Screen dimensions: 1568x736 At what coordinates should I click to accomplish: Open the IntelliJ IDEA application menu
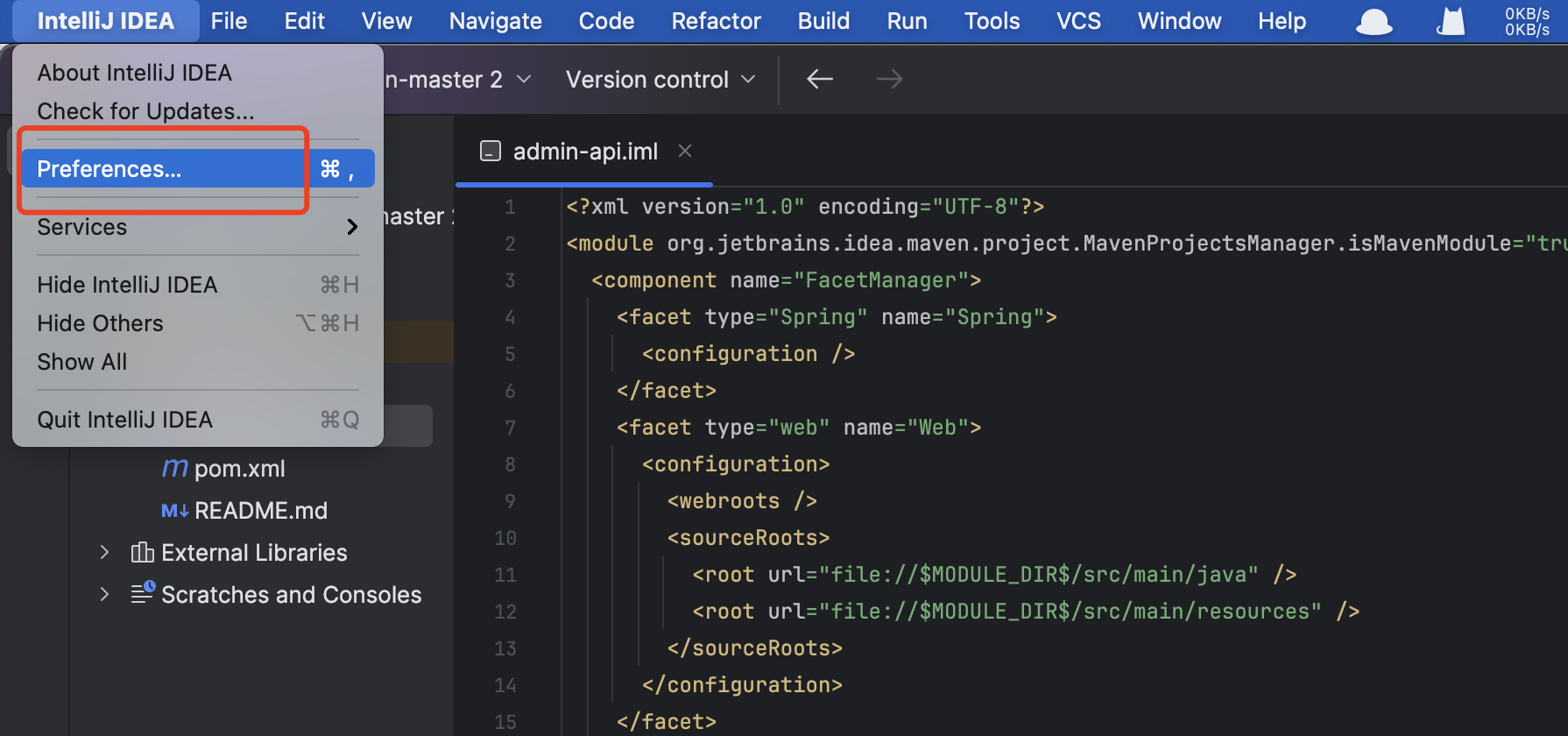[105, 21]
